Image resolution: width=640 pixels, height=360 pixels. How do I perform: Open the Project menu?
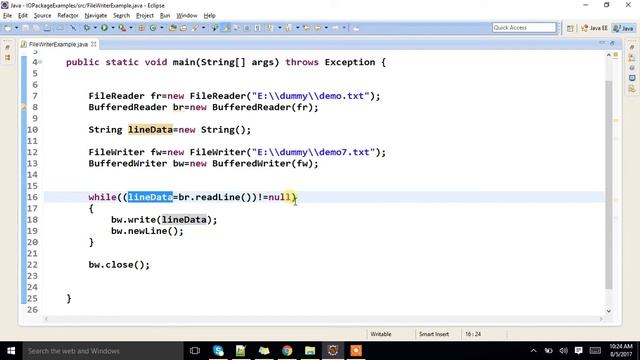pos(144,16)
